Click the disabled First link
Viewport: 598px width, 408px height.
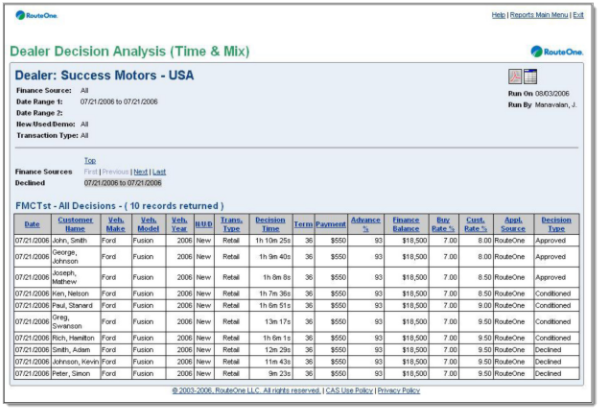pos(91,172)
